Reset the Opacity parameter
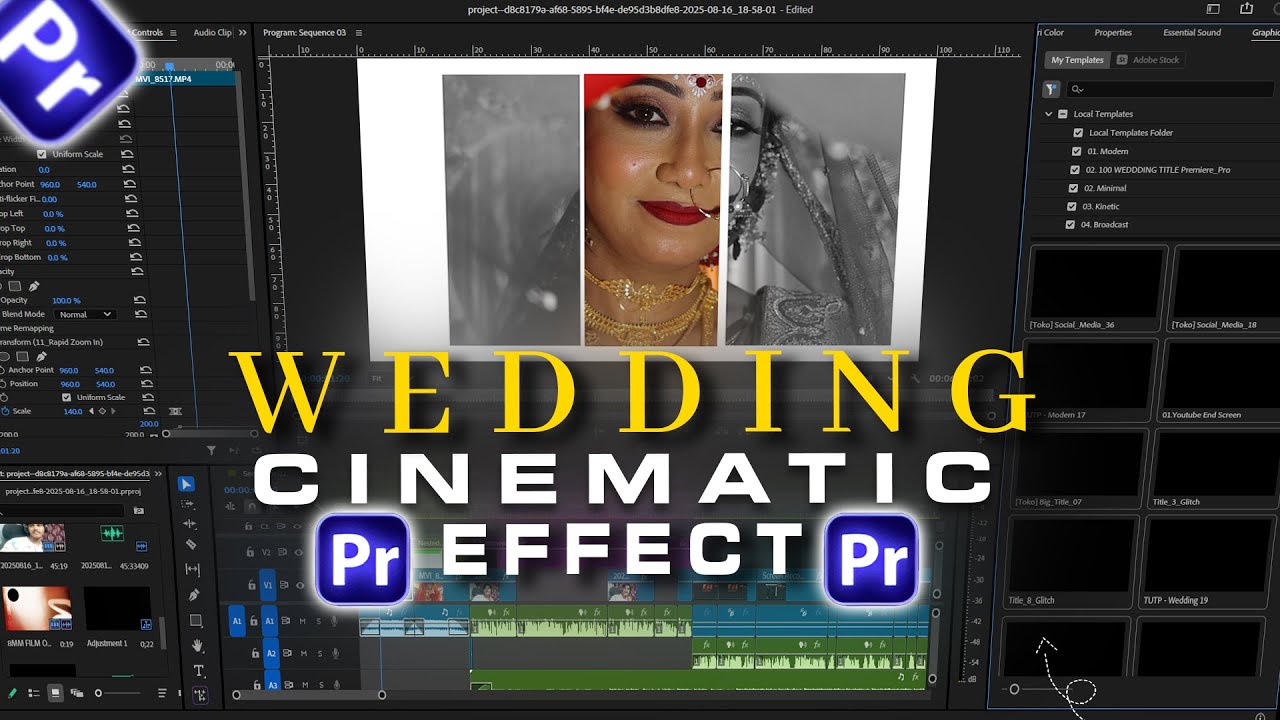The image size is (1280, 720). 140,300
